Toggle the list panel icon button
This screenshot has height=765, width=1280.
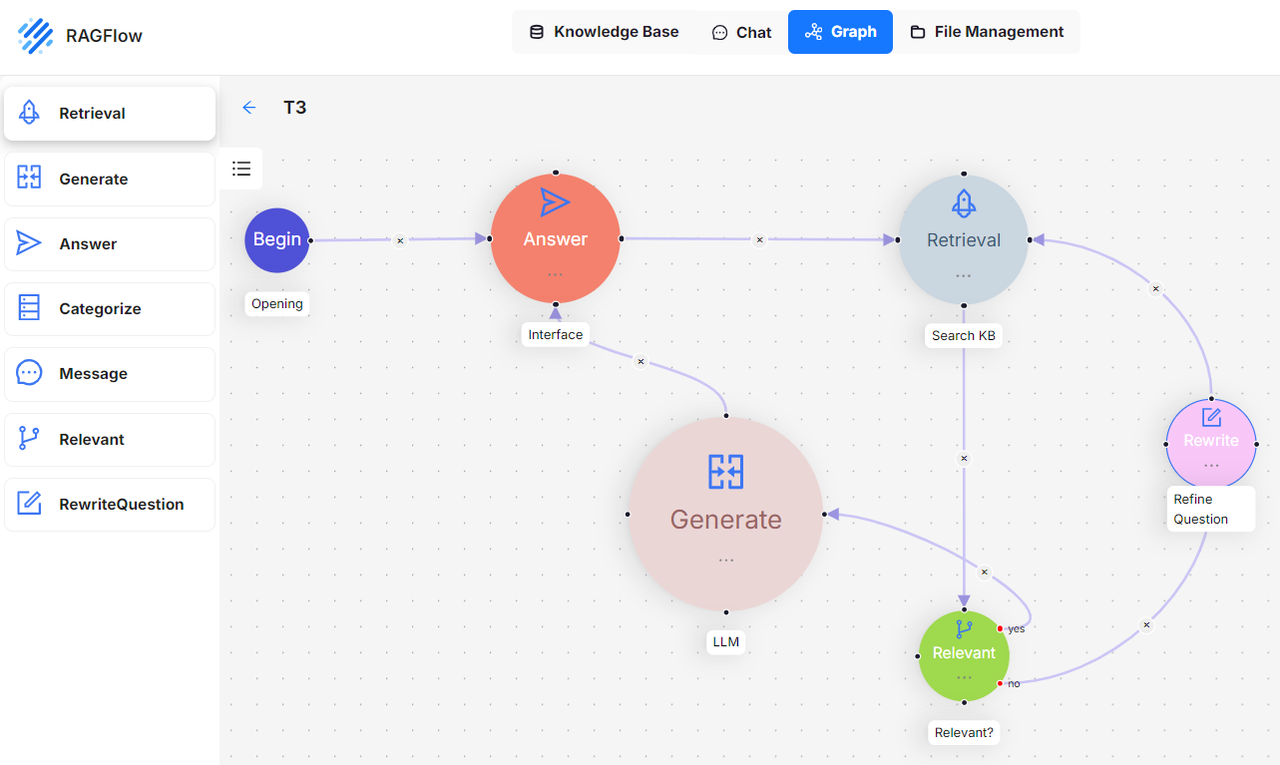tap(241, 168)
